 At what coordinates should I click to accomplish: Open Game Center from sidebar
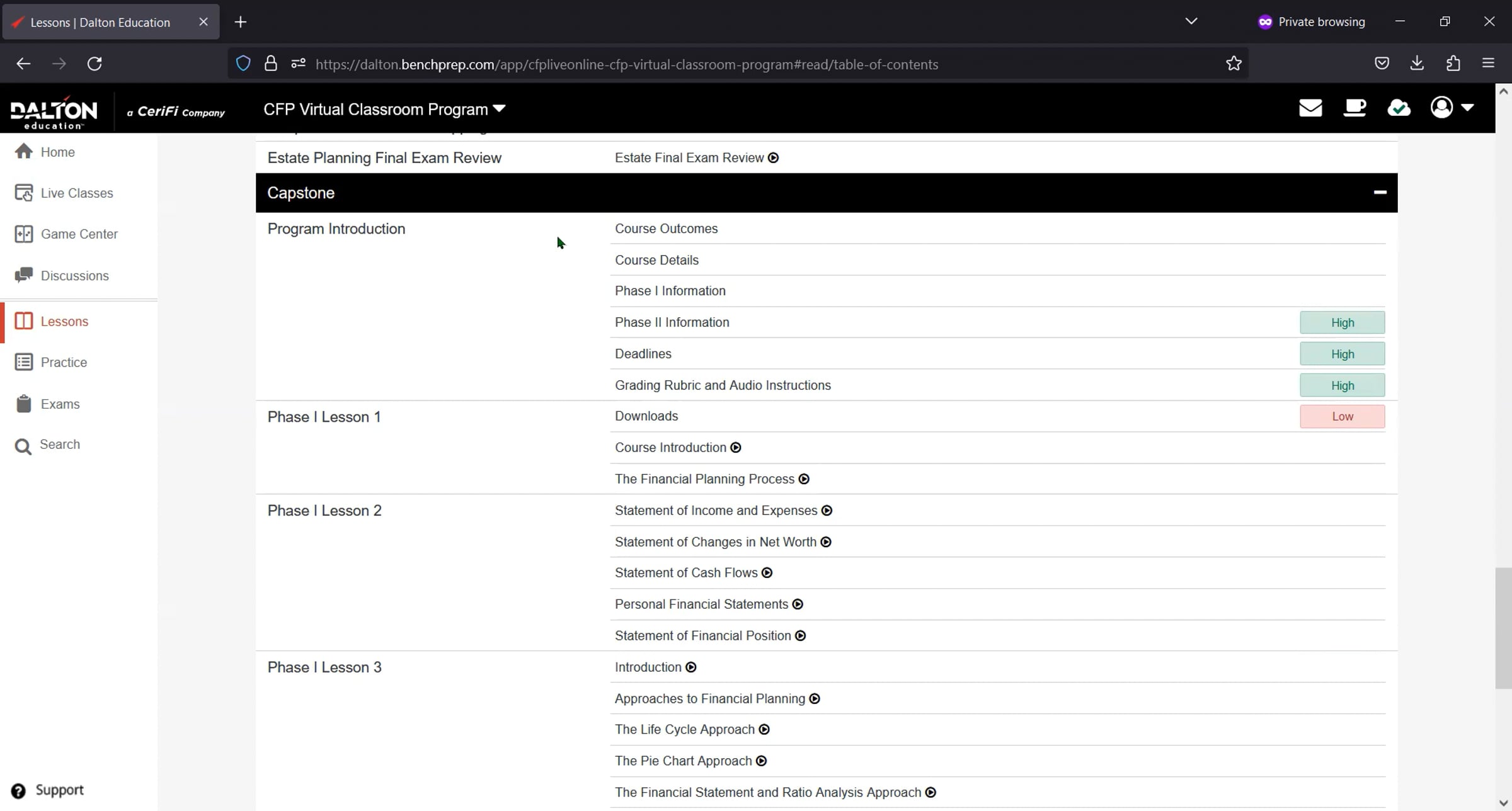[79, 234]
